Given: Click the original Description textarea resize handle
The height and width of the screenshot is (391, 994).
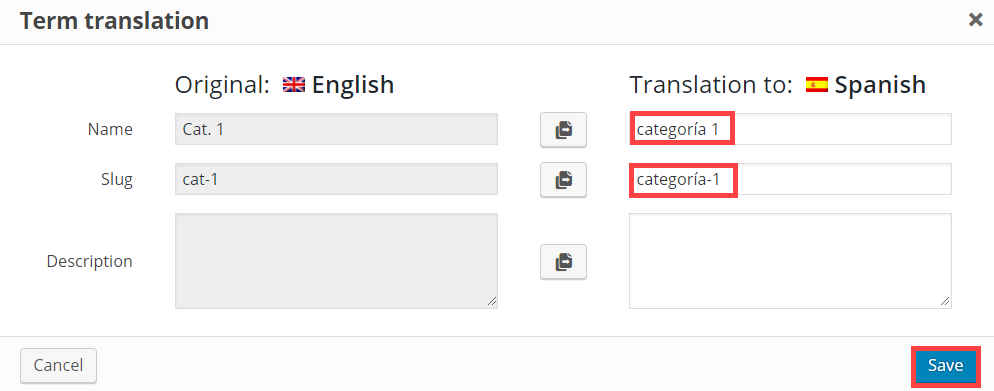Looking at the screenshot, I should click(x=491, y=302).
